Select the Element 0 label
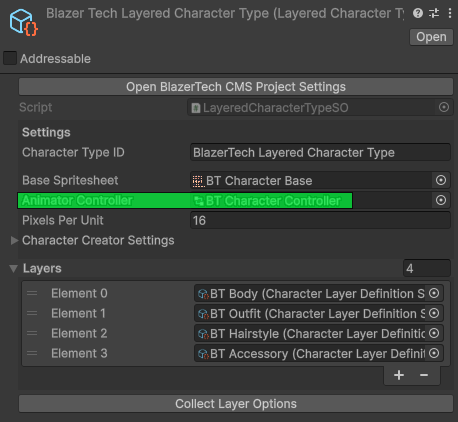458x422 pixels. 79,293
